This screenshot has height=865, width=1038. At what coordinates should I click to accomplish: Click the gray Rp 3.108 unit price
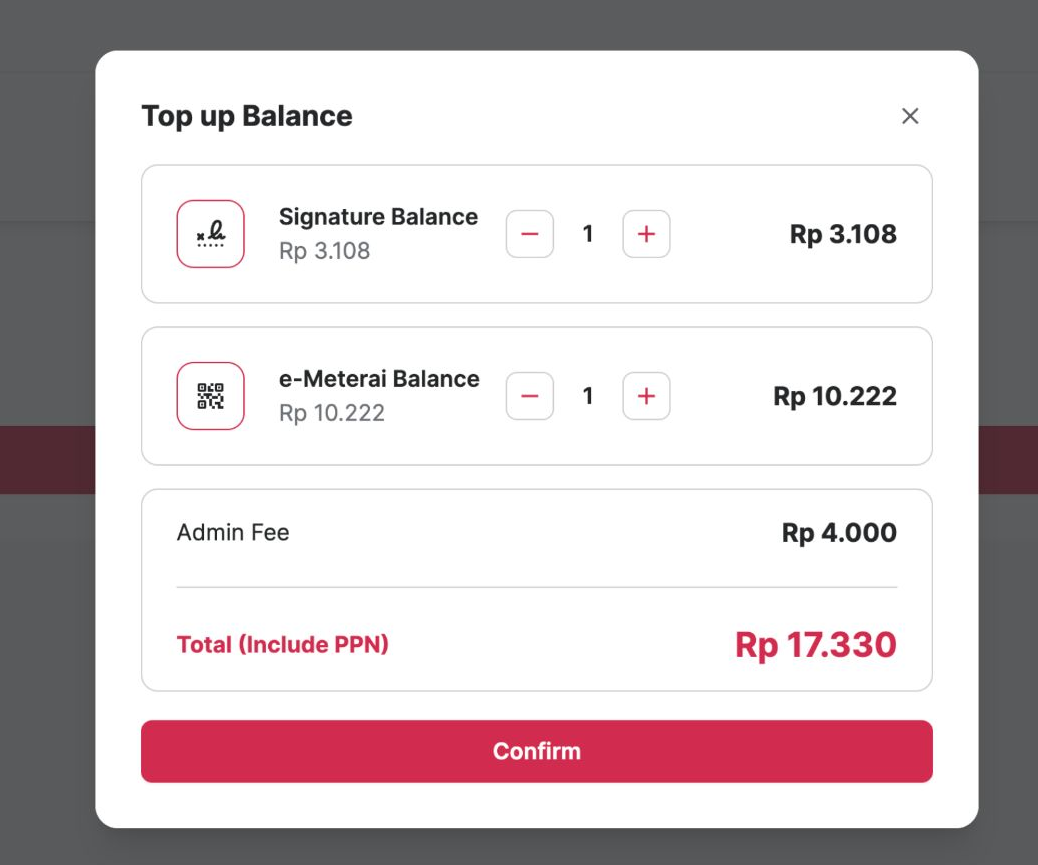[324, 251]
